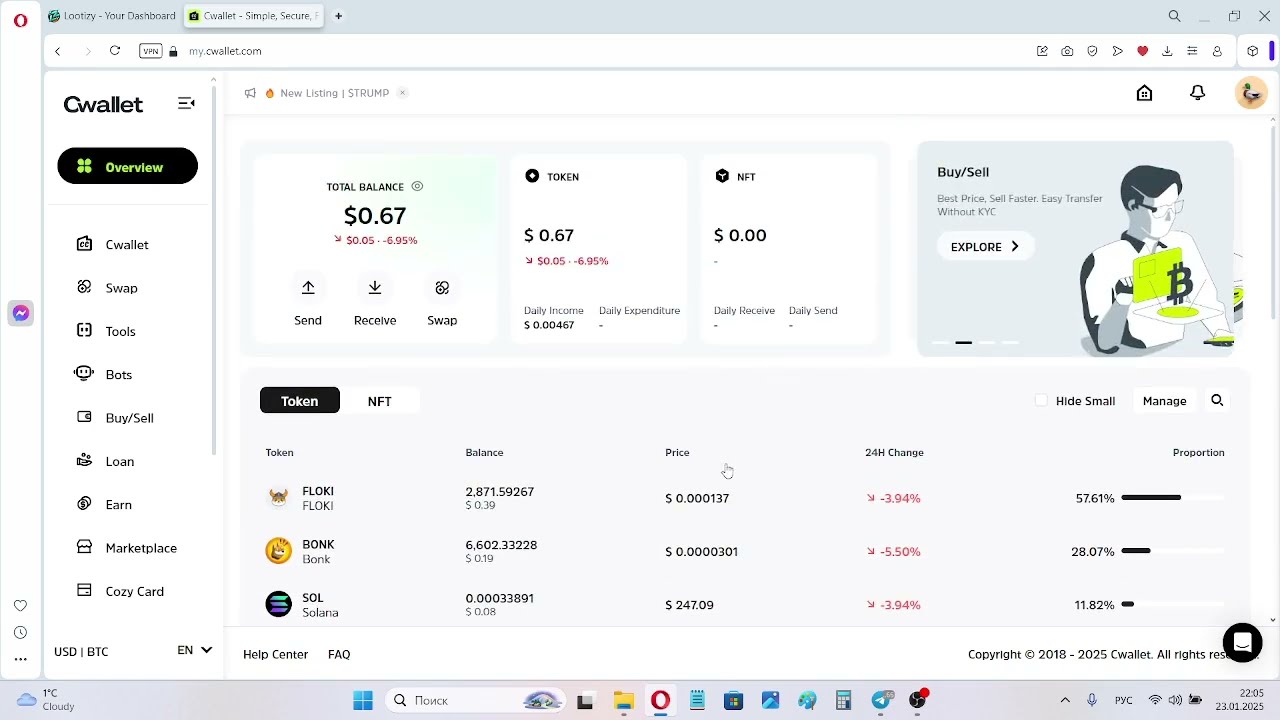Screen dimensions: 1280x720
Task: Click the token search magnifier icon
Action: click(1217, 400)
